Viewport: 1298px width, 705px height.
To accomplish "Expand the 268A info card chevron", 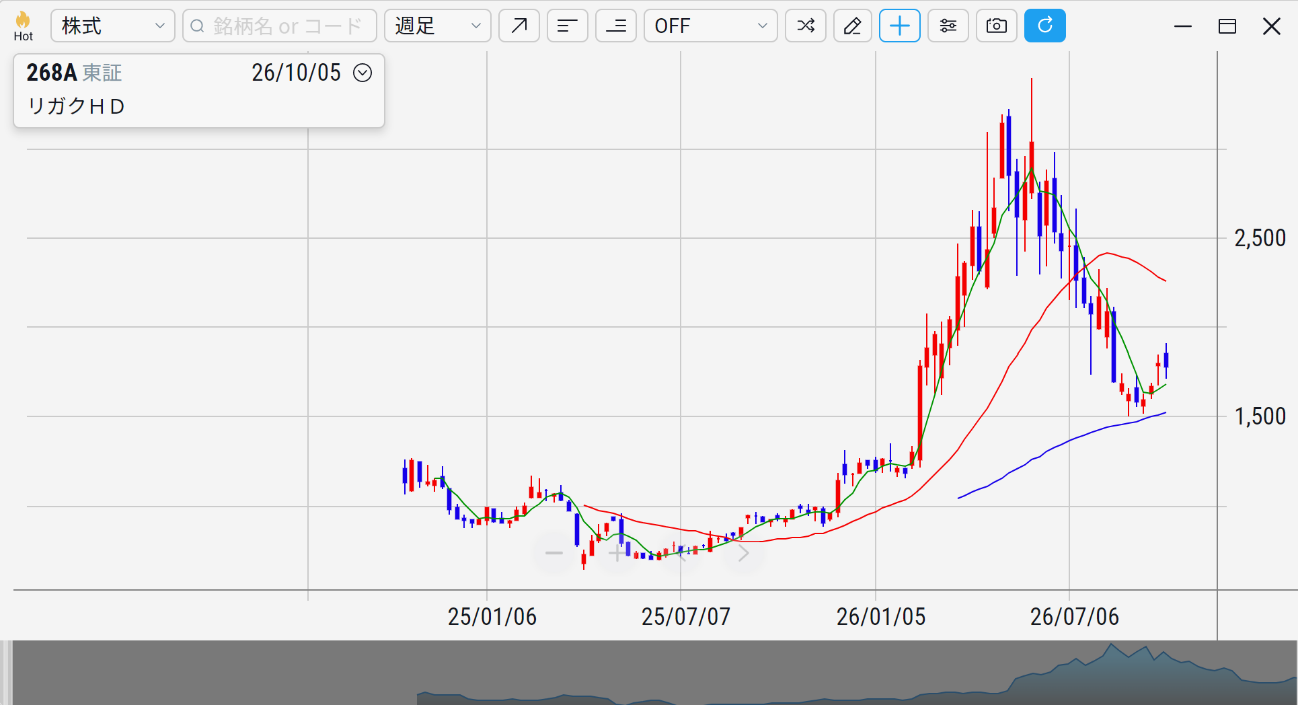I will click(x=363, y=73).
